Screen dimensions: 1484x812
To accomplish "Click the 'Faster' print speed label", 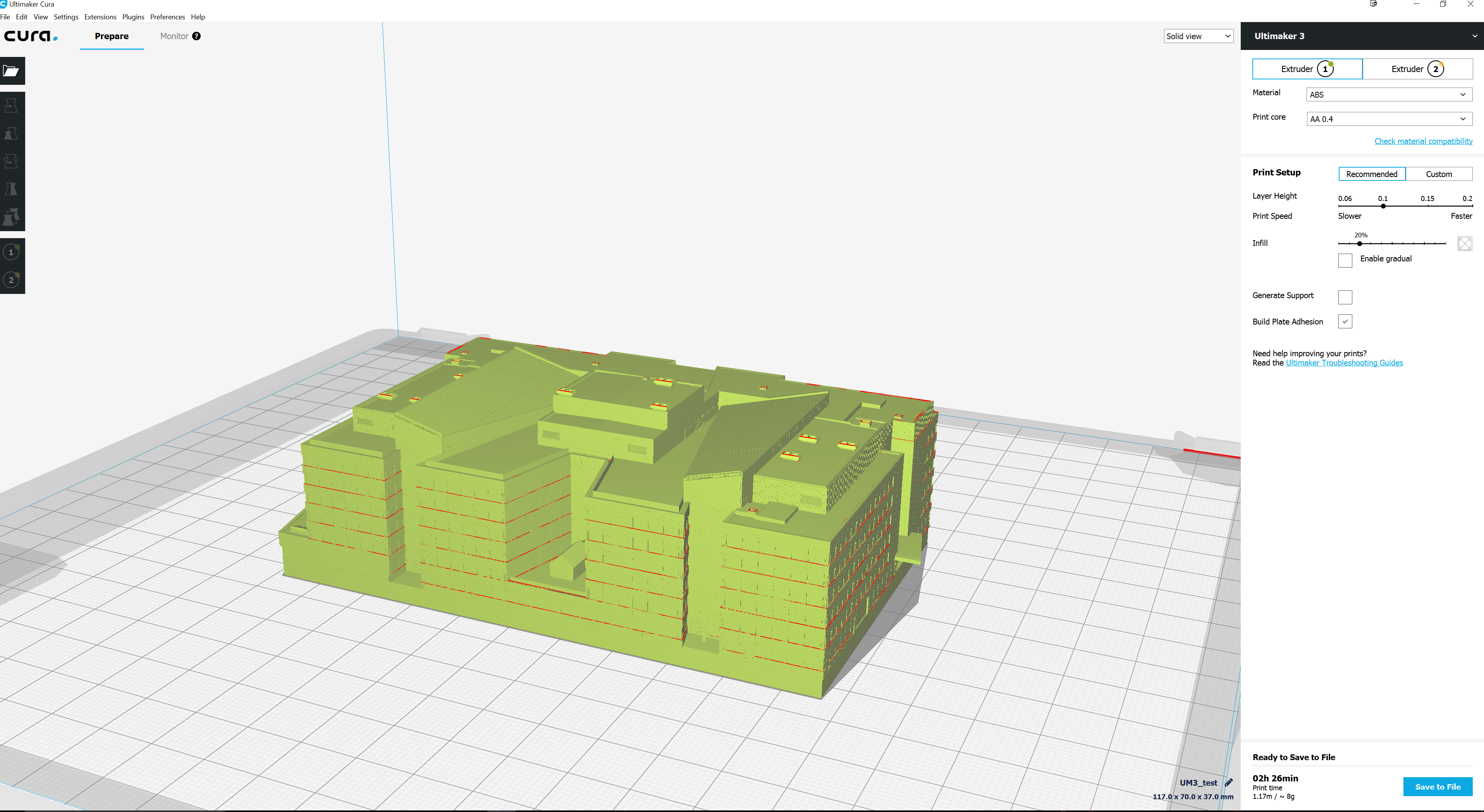I will point(1461,216).
